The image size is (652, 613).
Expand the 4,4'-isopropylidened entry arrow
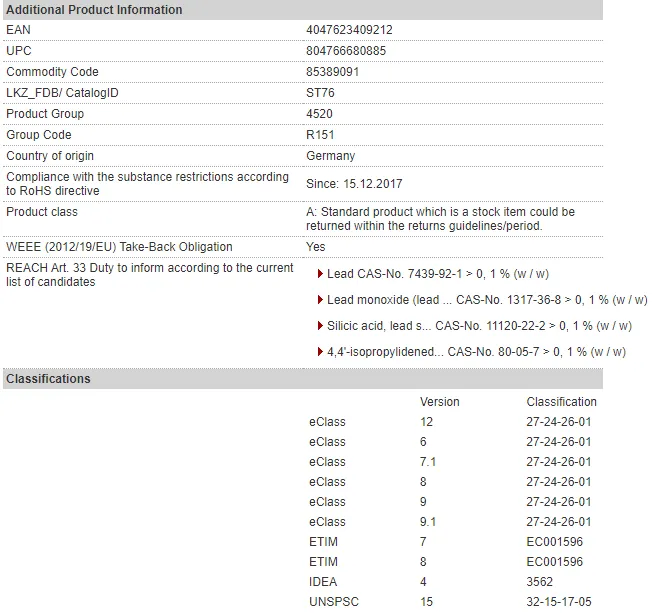pyautogui.click(x=320, y=352)
